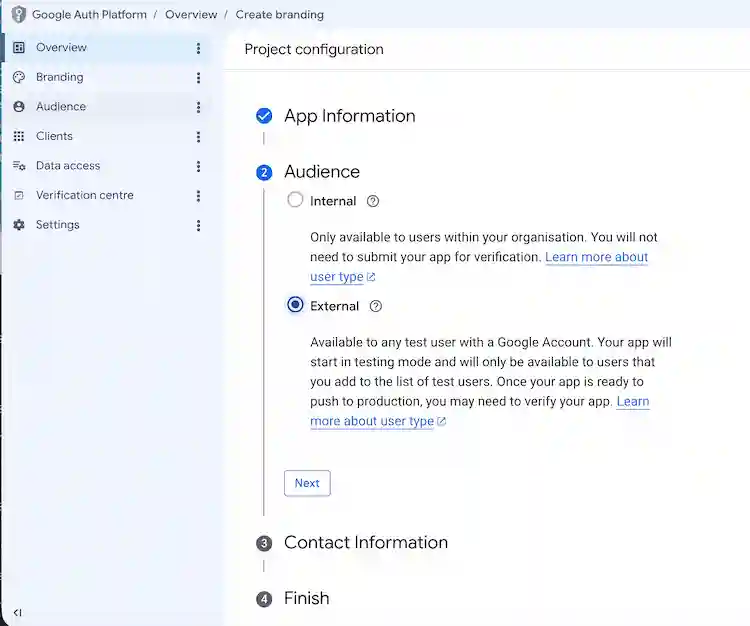Screen dimensions: 750x626
Task: Open the Settings menu item
Action: 105,225
